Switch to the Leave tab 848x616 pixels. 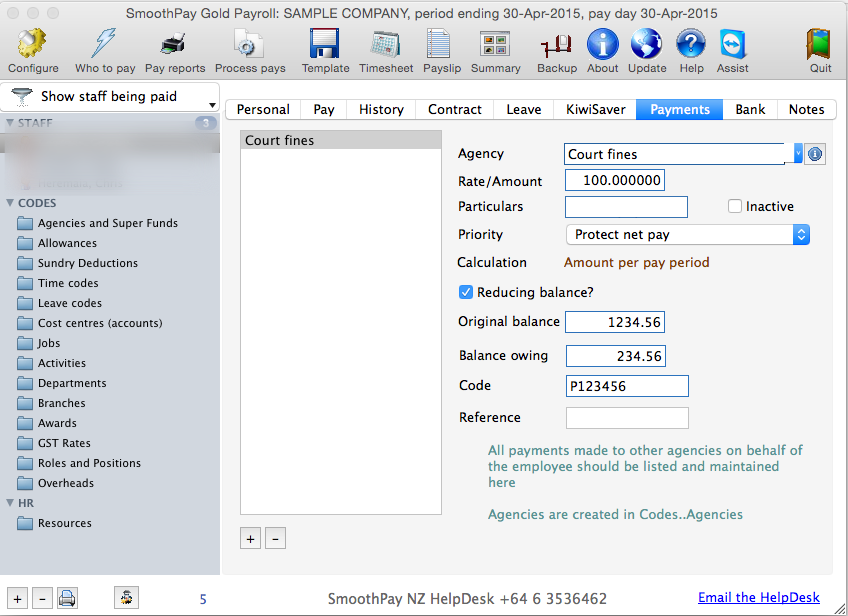point(523,110)
